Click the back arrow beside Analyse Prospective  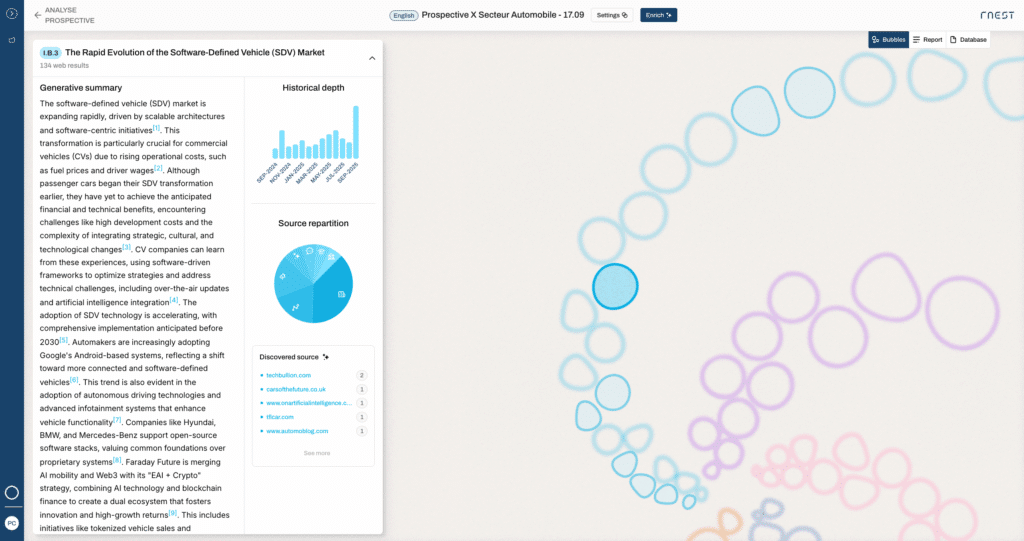point(38,15)
